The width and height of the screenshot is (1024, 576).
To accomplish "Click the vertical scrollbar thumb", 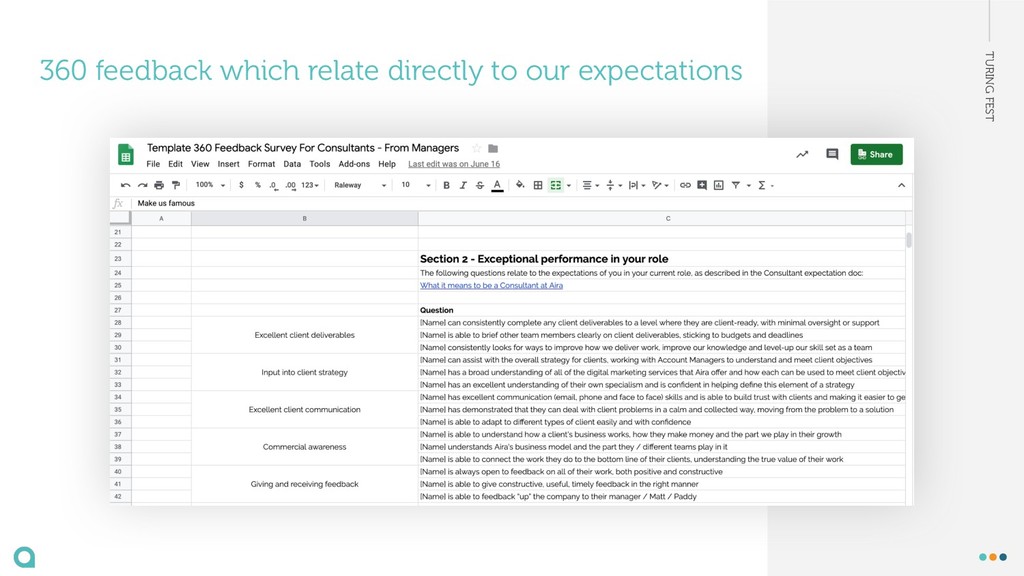I will point(908,240).
